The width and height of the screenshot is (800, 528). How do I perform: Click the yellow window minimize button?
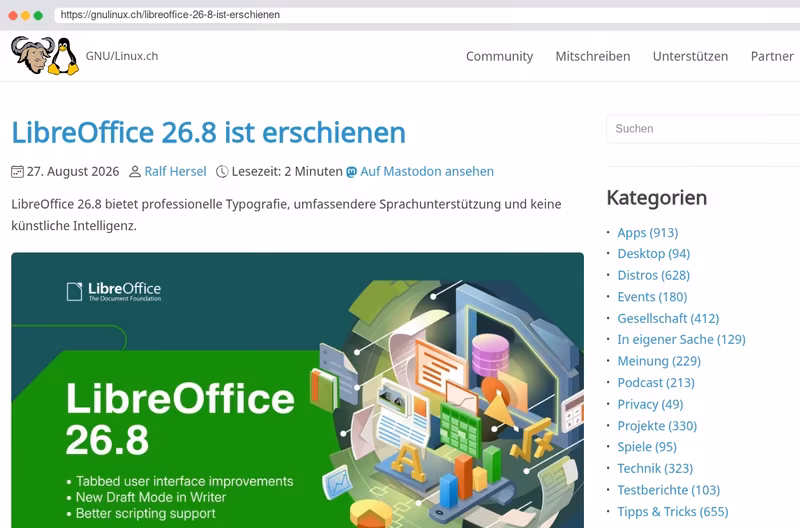pos(26,15)
